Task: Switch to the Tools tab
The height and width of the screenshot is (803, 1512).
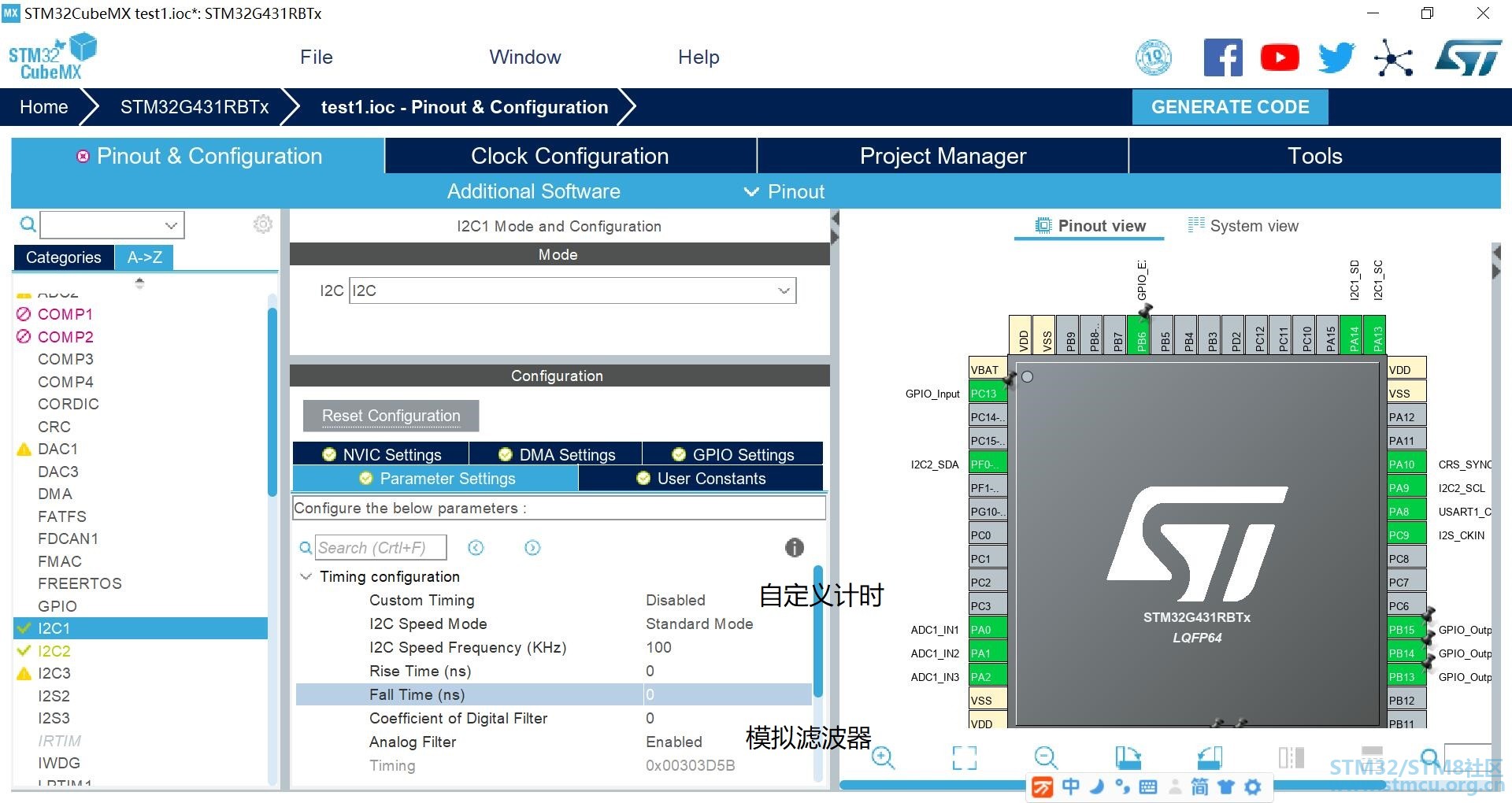Action: tap(1315, 156)
